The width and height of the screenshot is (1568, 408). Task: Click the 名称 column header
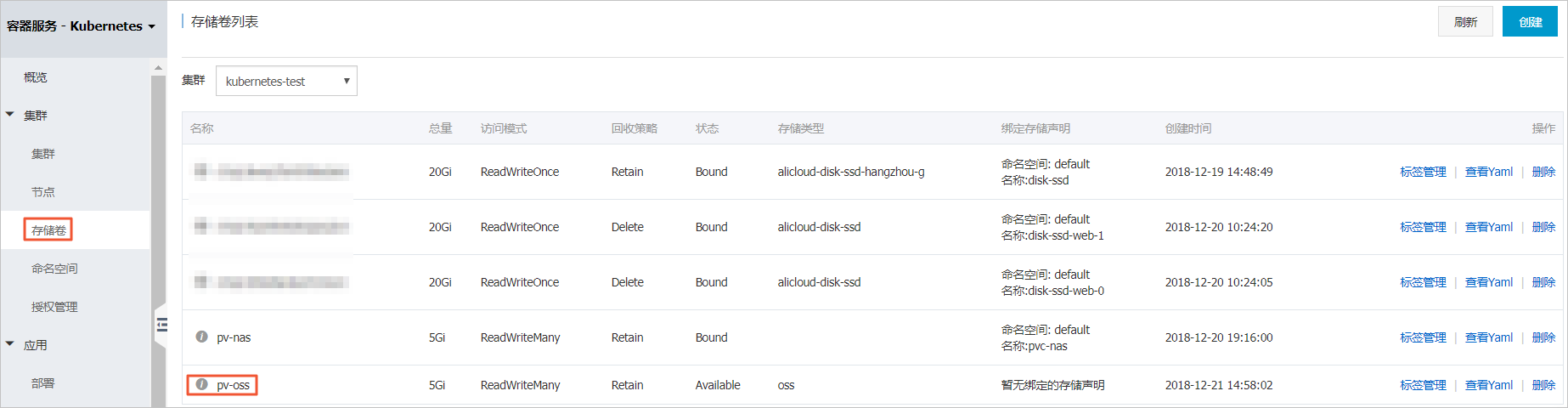pos(202,128)
